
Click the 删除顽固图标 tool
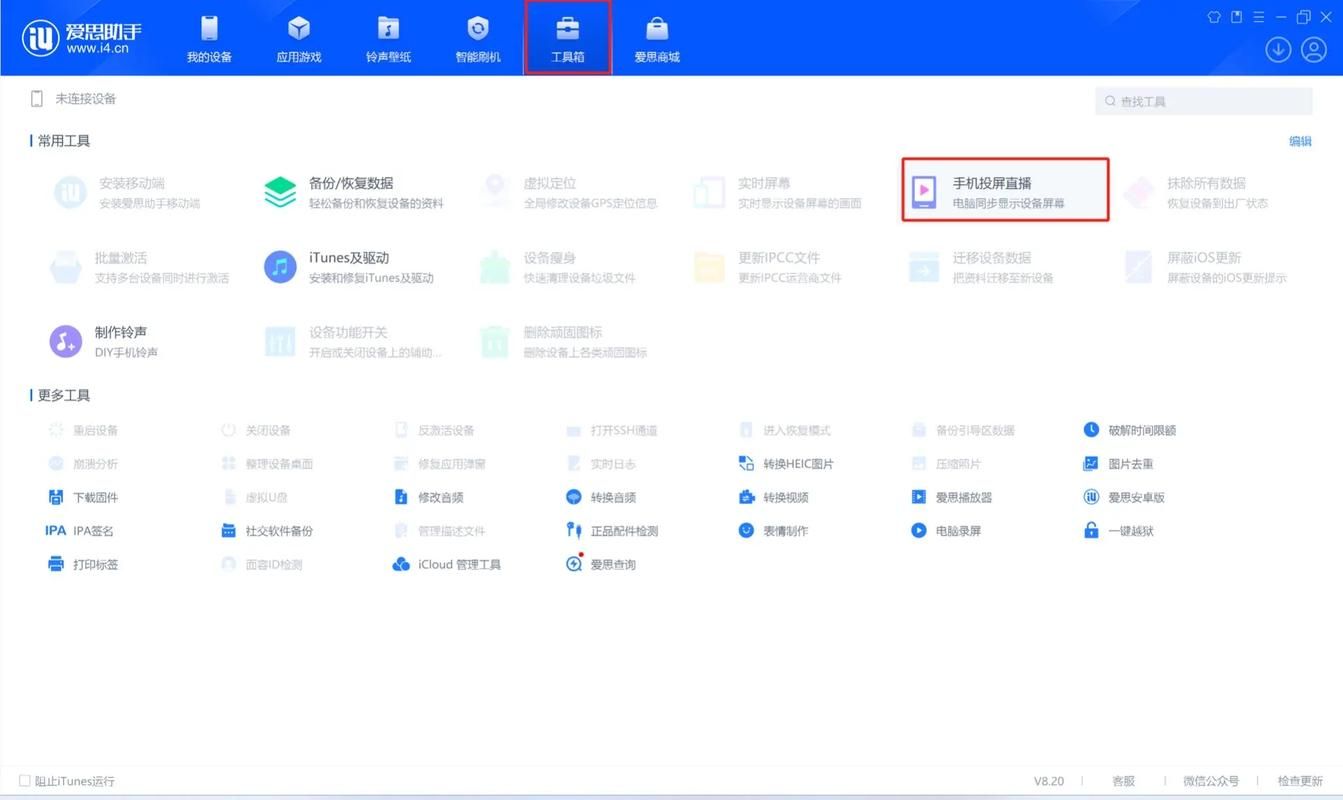click(563, 341)
